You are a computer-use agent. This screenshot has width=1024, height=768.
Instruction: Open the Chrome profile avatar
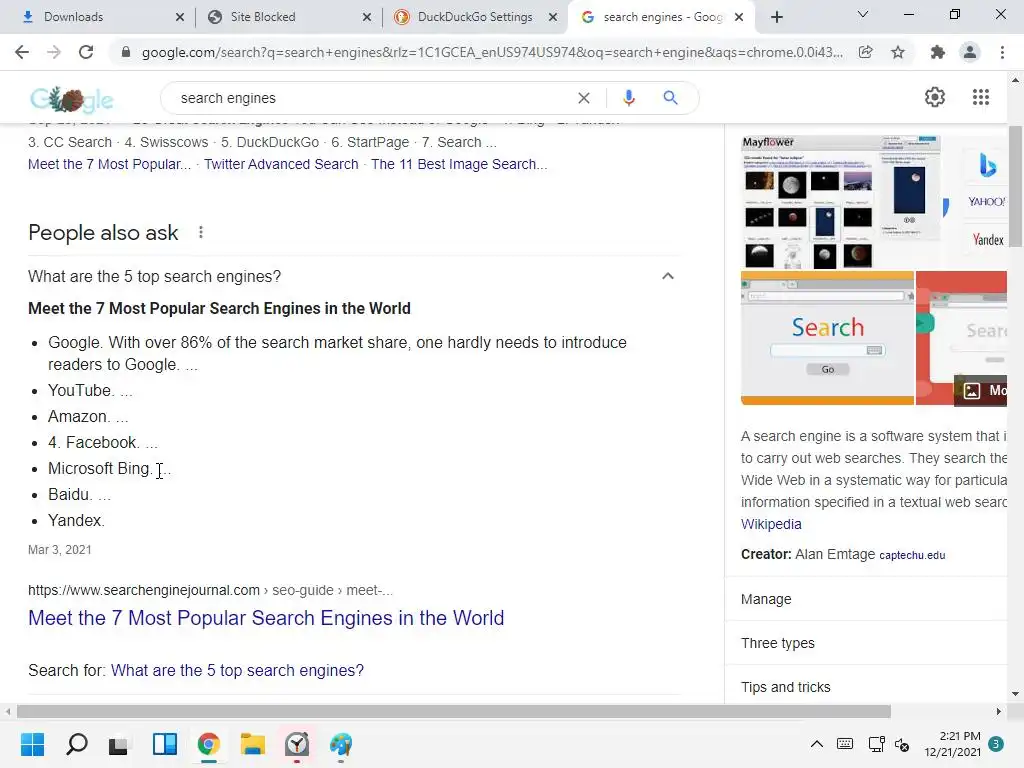[970, 52]
